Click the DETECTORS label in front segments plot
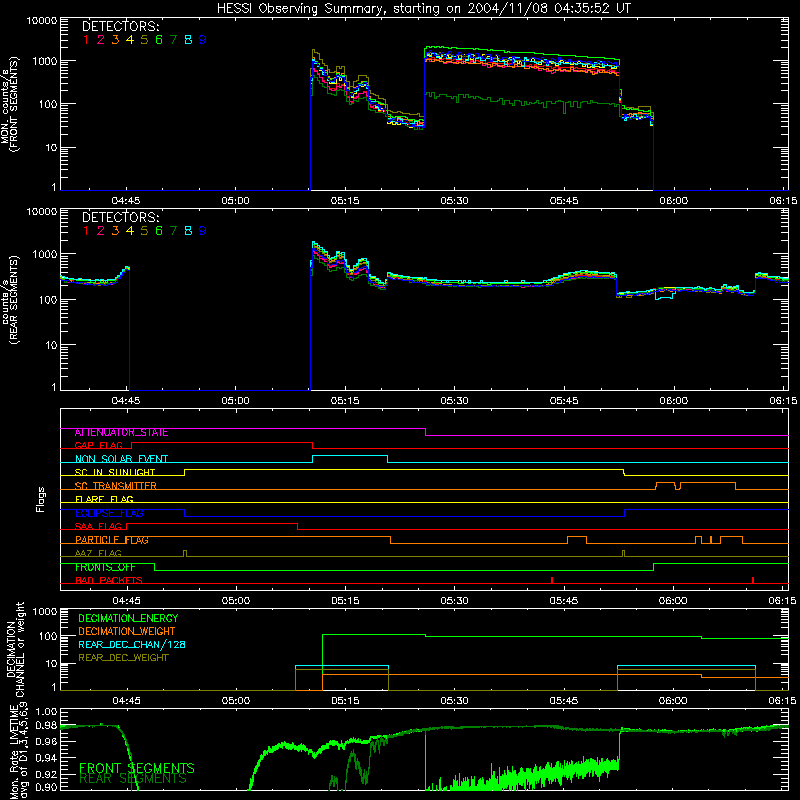 [x=121, y=26]
